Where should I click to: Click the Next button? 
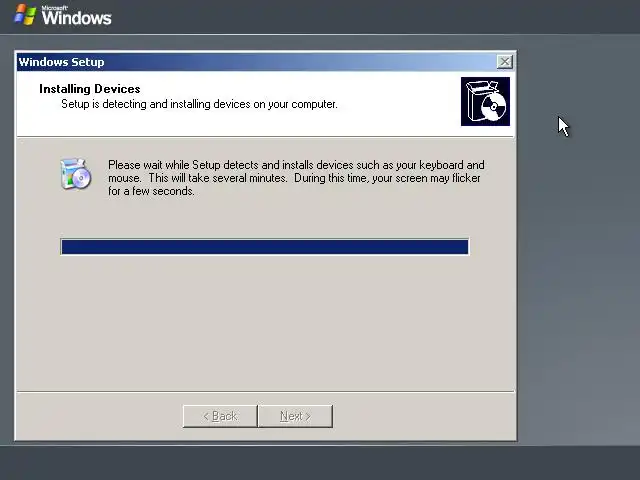click(x=296, y=416)
